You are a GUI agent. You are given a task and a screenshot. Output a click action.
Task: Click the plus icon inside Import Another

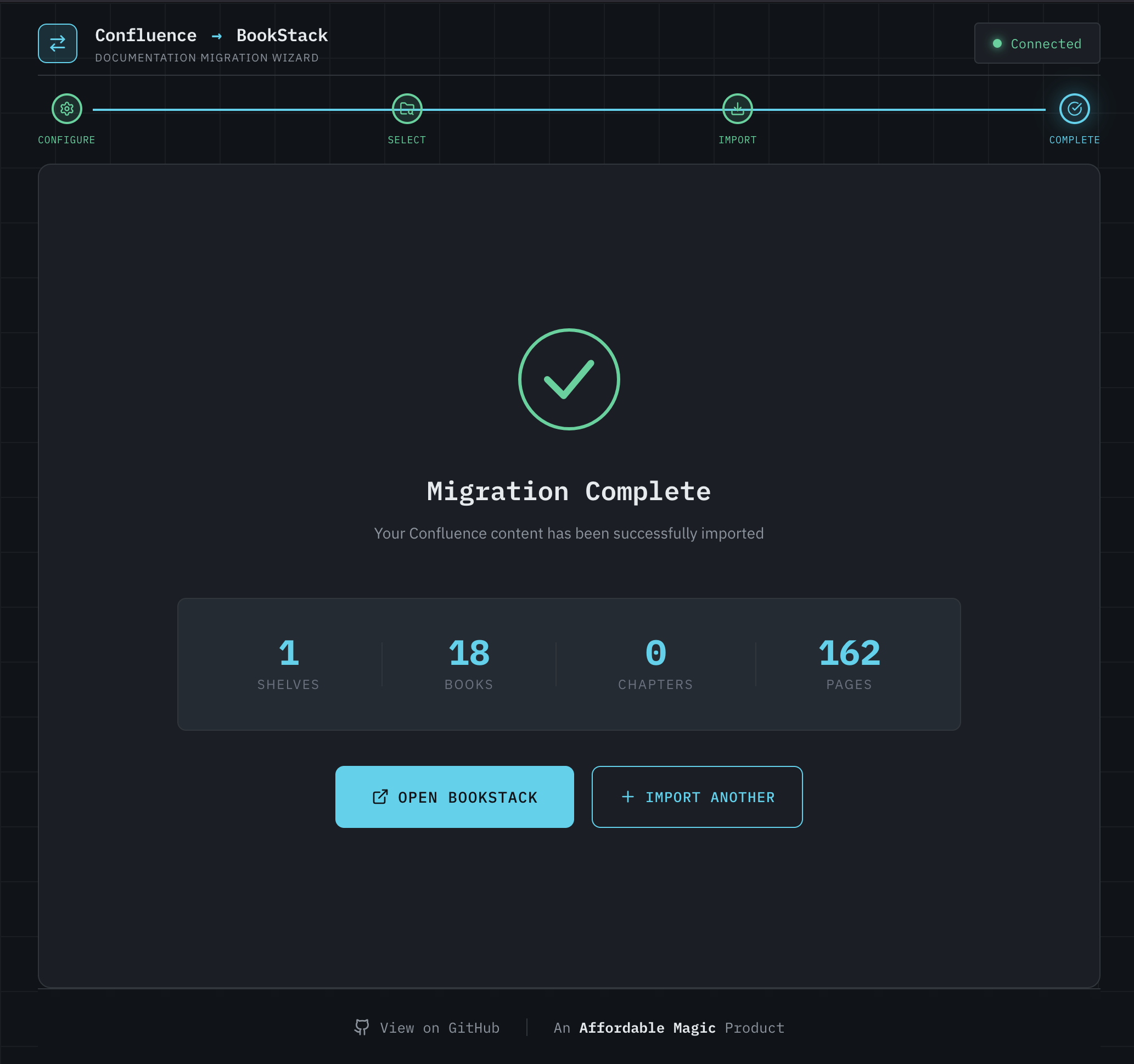pyautogui.click(x=627, y=797)
